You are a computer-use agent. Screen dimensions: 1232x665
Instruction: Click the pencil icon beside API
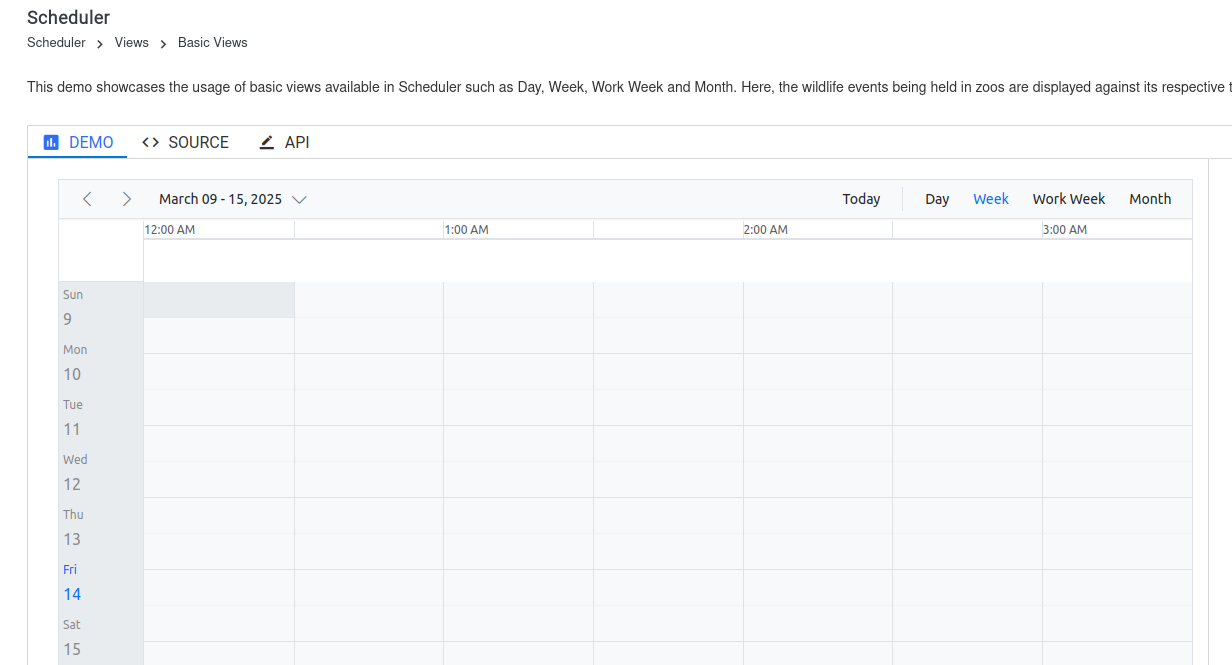[x=266, y=142]
